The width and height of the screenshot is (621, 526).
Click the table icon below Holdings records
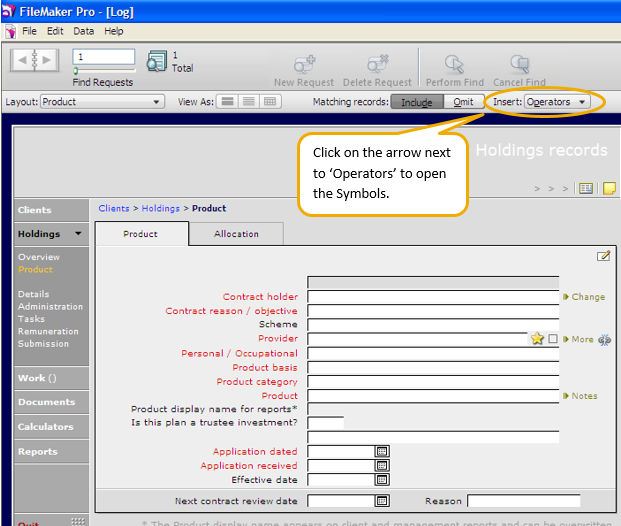586,188
